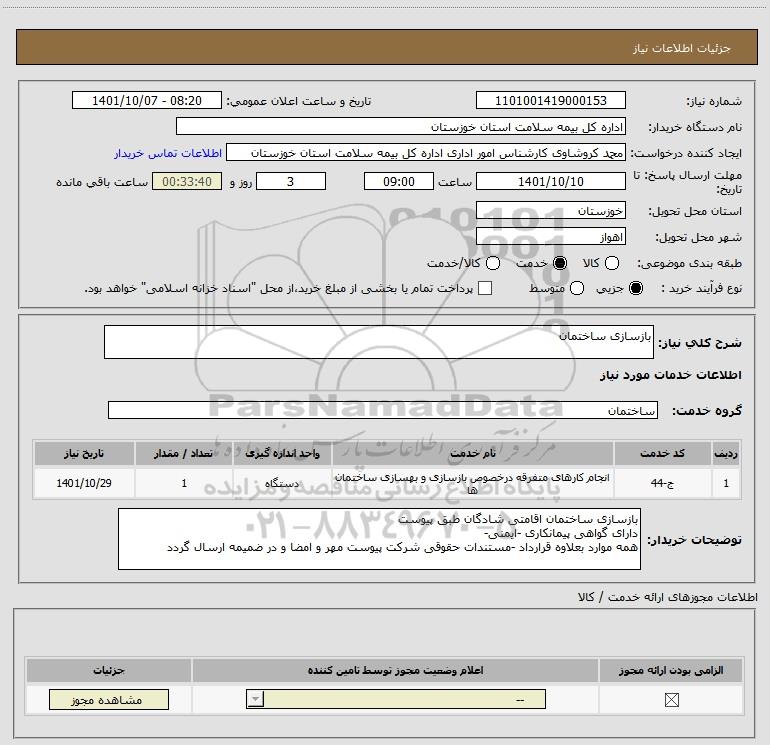Click the کد خدمت column header

click(662, 453)
